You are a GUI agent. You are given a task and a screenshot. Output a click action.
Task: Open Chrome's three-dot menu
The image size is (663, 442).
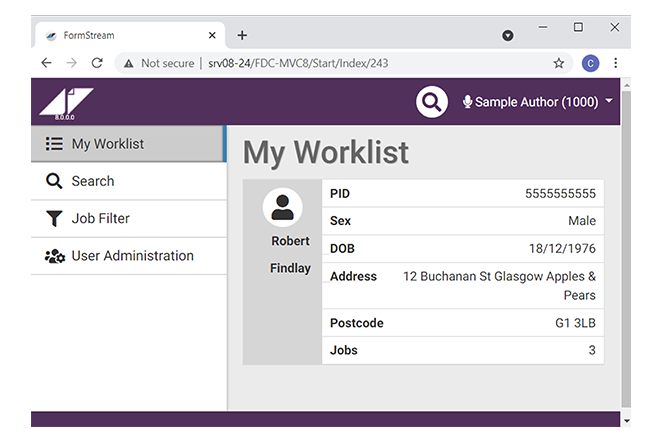coord(615,63)
